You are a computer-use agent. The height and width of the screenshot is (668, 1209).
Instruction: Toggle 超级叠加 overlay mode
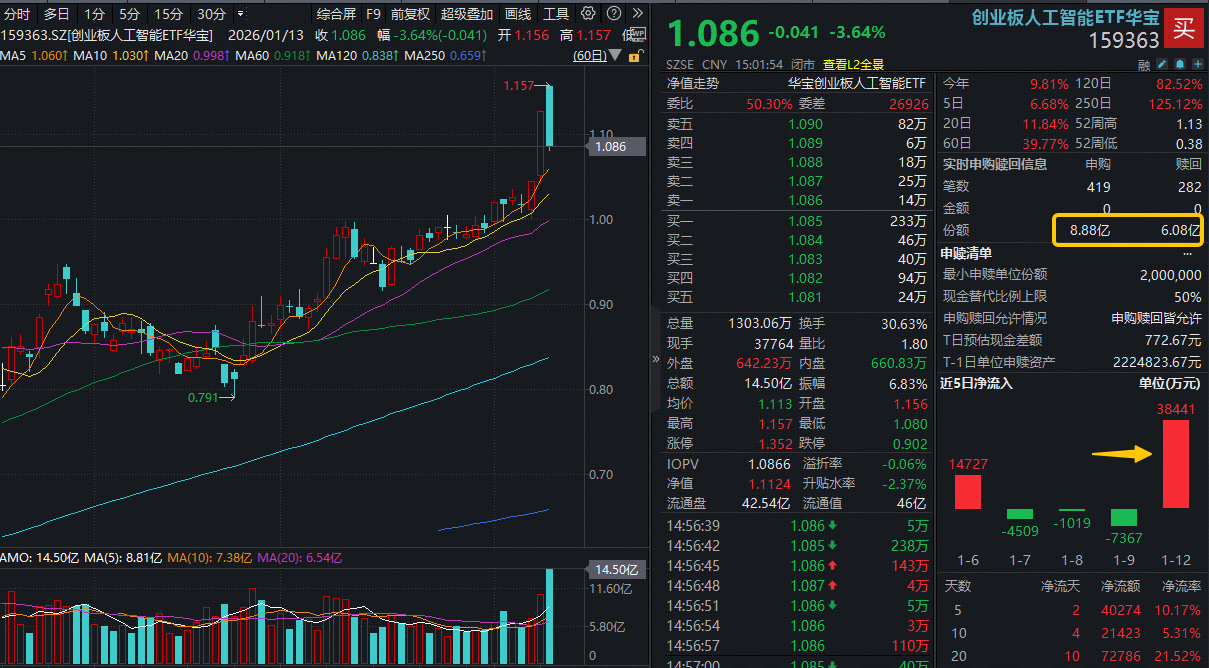point(468,13)
